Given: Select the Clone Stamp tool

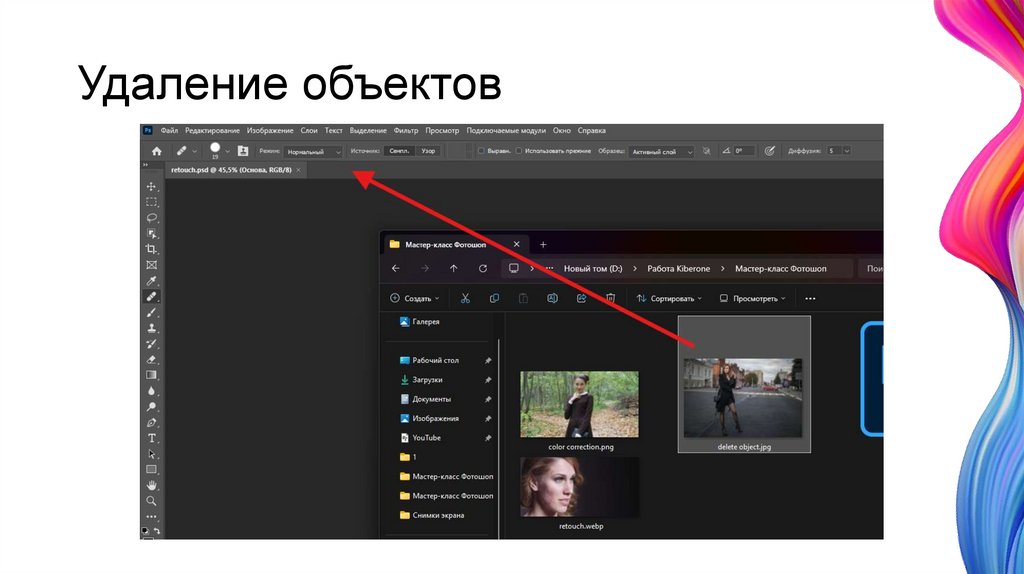Looking at the screenshot, I should [152, 328].
